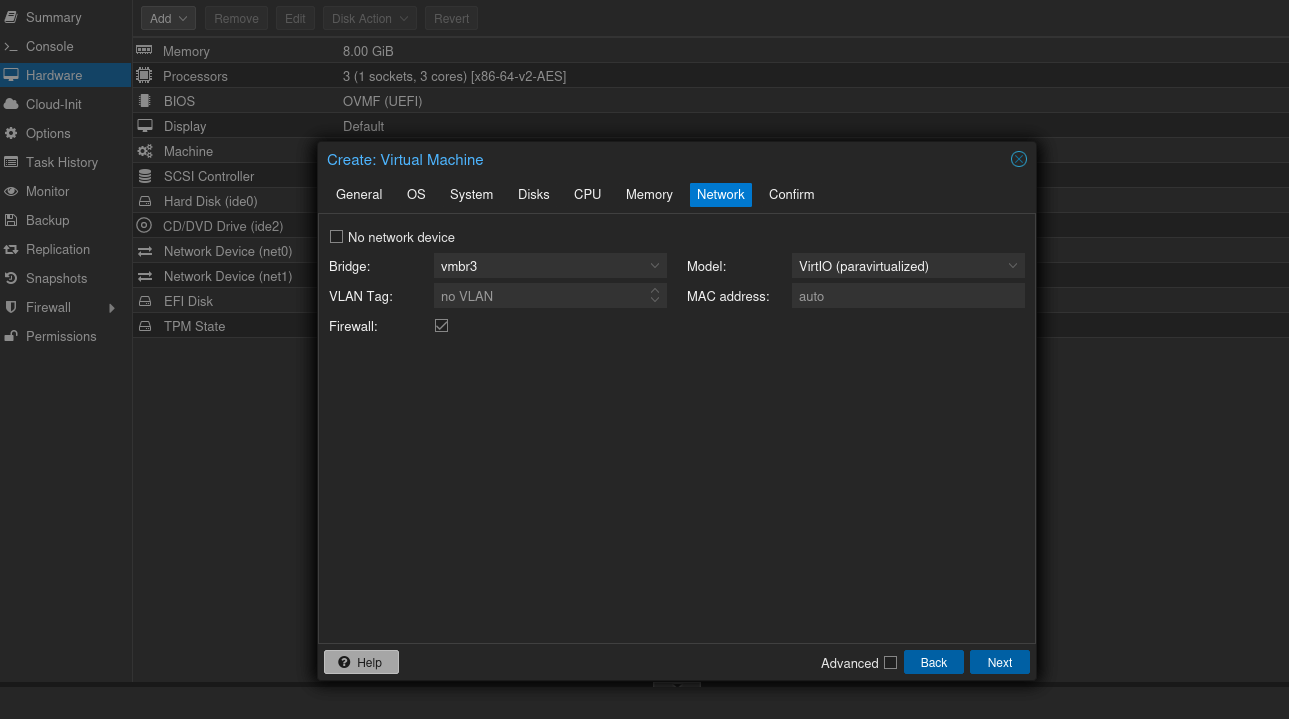Switch to the OS tab

(416, 194)
